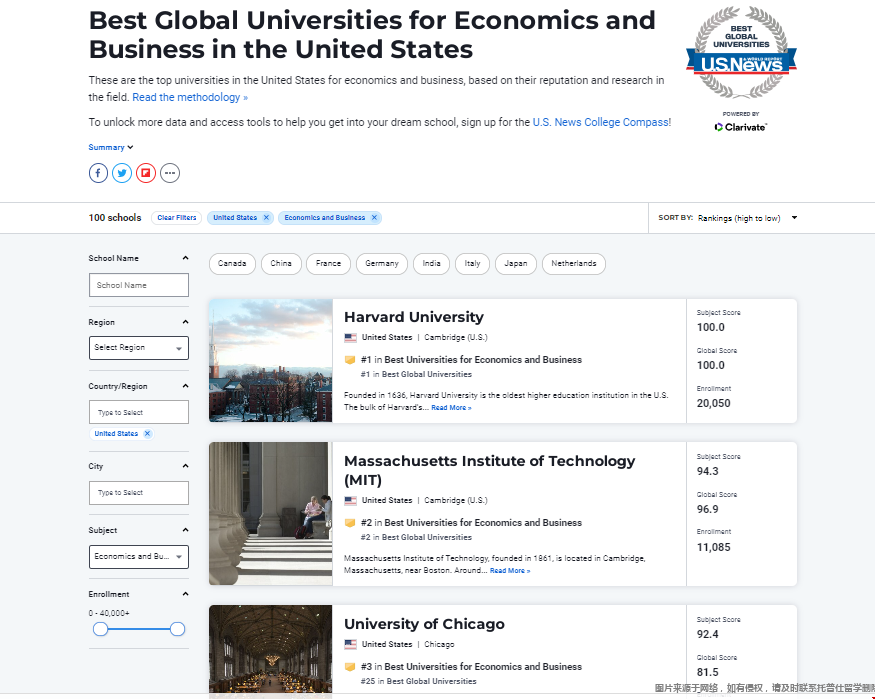This screenshot has width=875, height=699.
Task: Click the Clear Filters button
Action: 176,218
